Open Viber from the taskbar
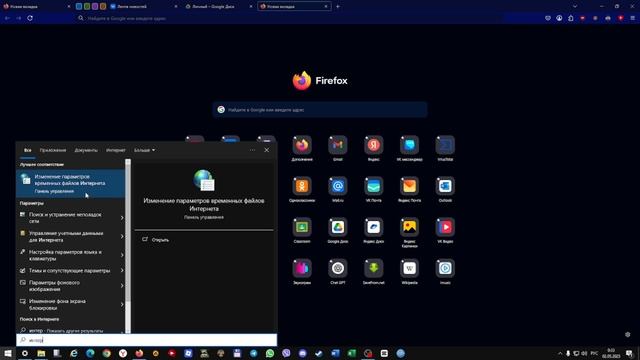This screenshot has height=360, width=640. click(x=286, y=353)
